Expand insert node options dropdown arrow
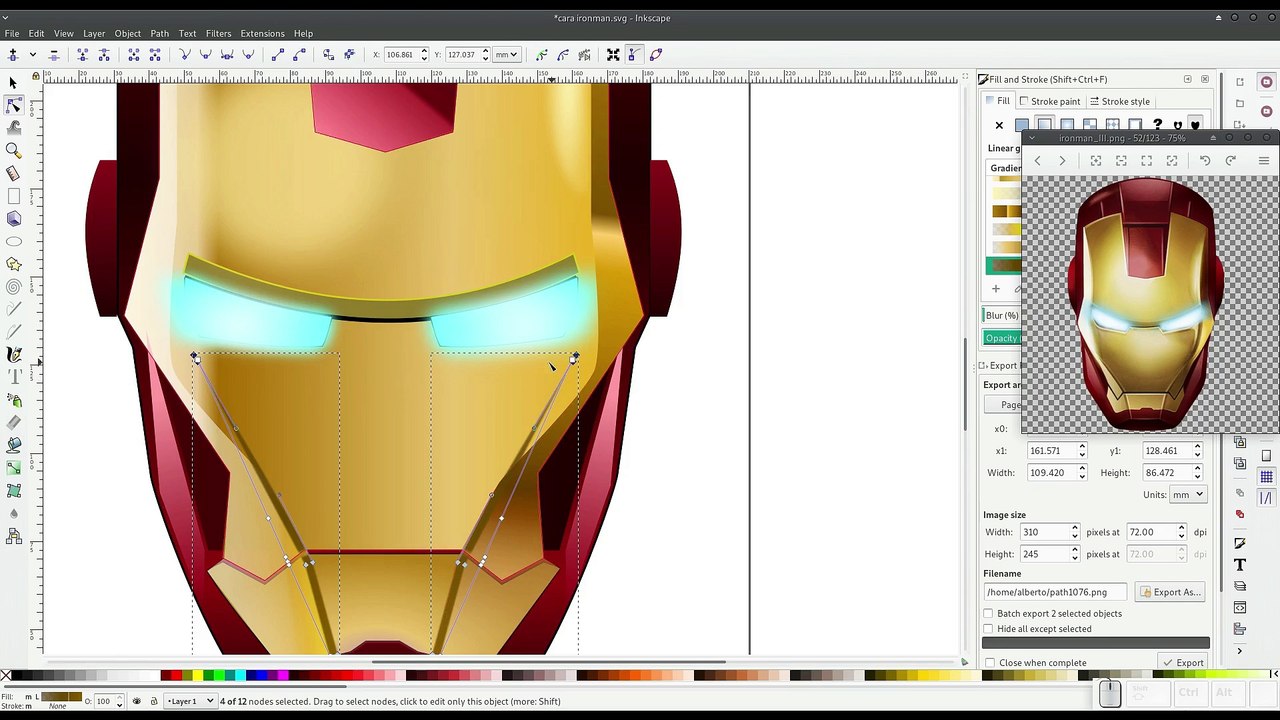 [x=32, y=54]
